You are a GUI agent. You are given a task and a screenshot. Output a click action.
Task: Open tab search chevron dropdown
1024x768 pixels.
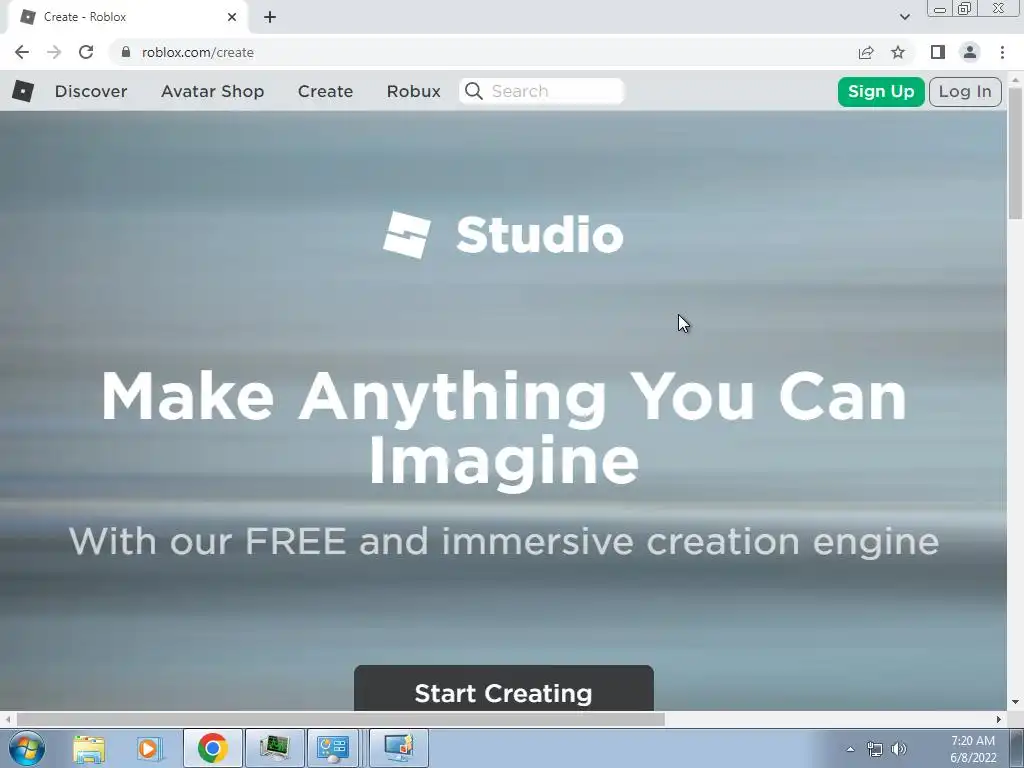[904, 17]
